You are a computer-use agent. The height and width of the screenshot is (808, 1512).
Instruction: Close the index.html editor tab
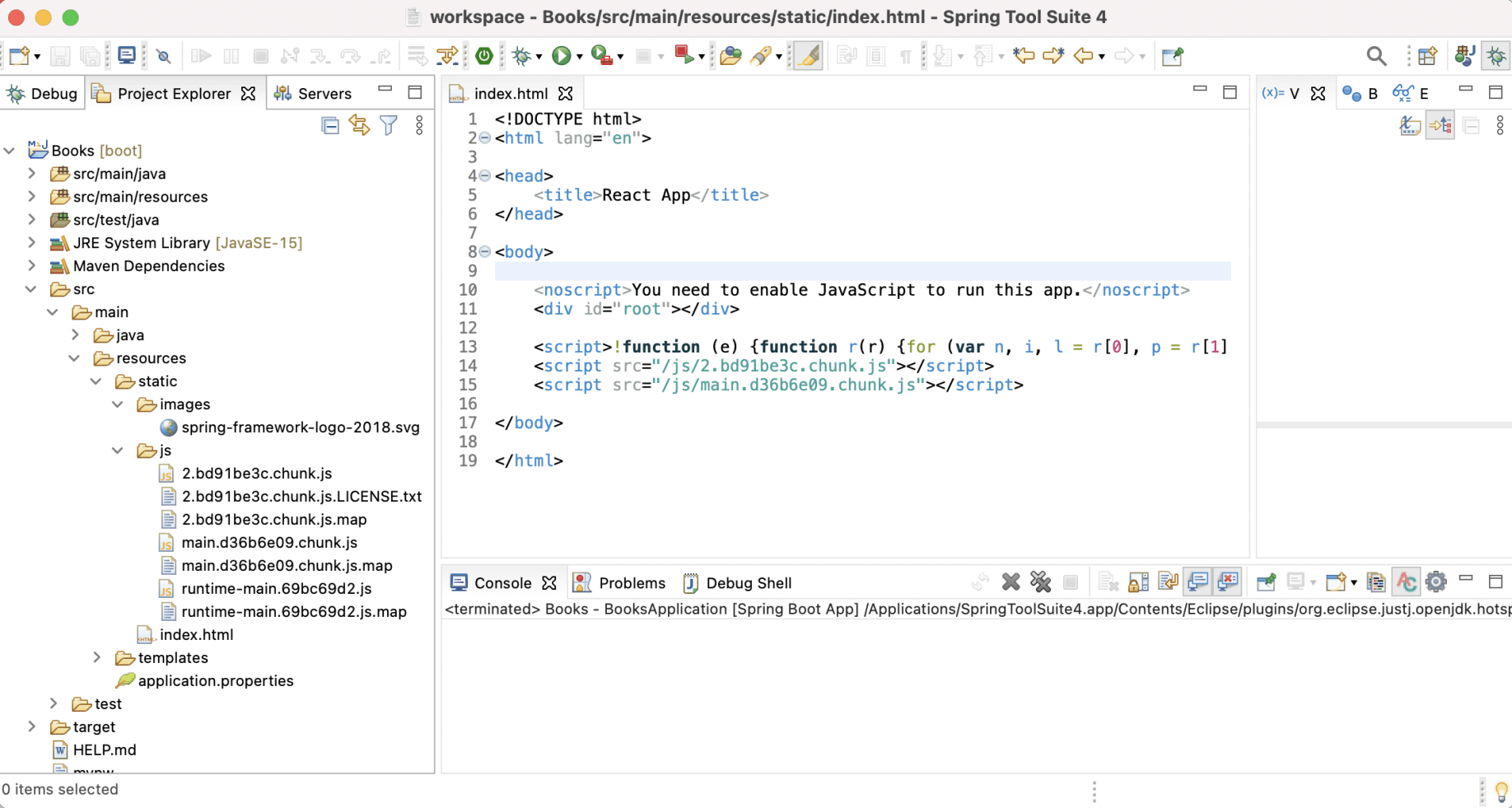coord(566,93)
